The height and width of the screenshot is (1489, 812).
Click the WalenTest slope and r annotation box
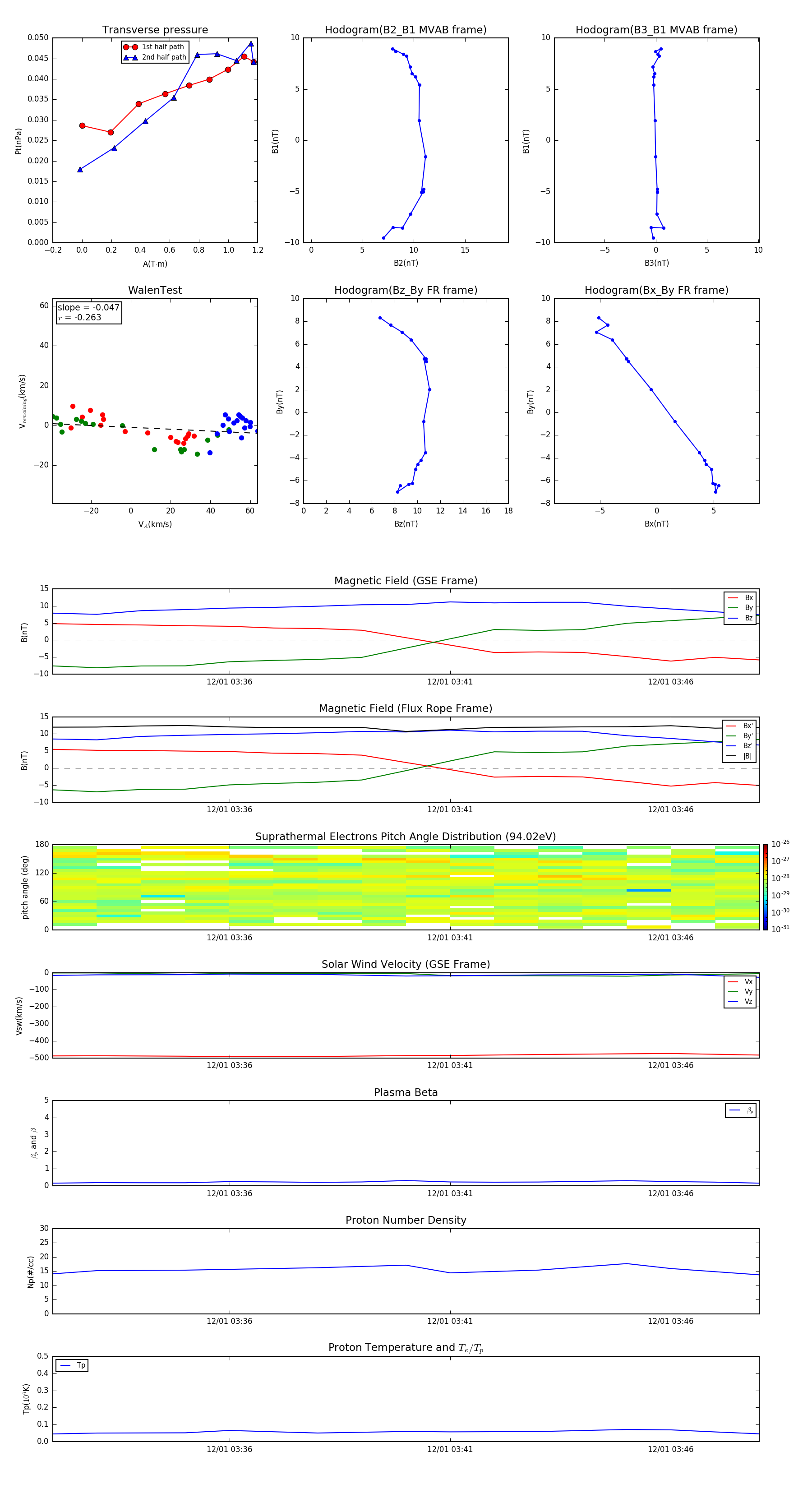88,313
